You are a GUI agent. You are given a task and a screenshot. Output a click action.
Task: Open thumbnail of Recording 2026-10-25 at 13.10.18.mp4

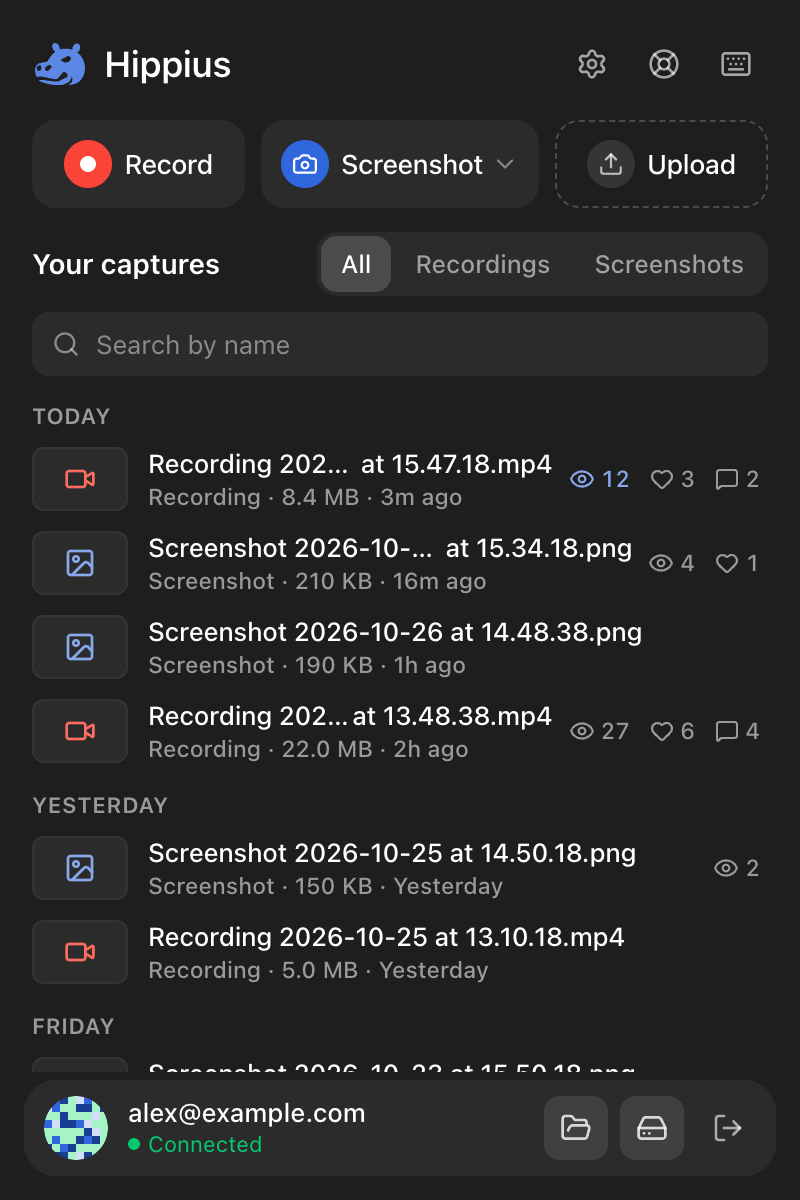80,952
